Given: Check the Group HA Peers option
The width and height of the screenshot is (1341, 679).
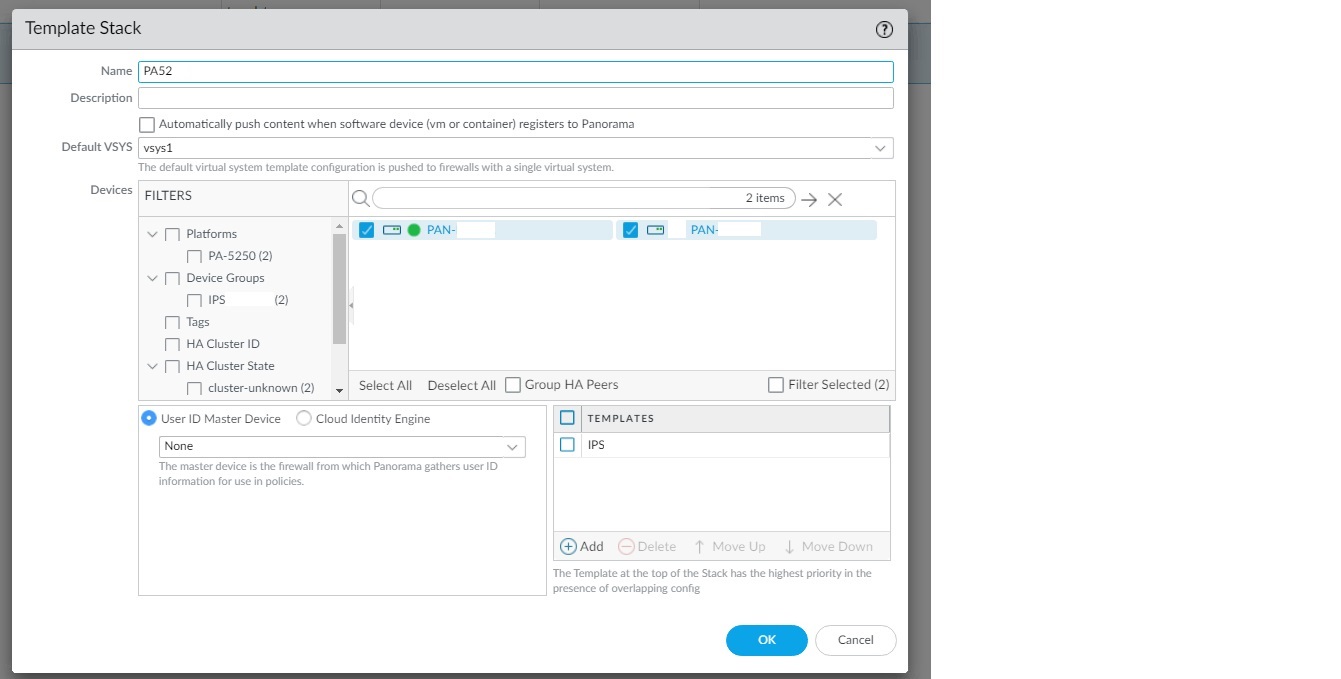Looking at the screenshot, I should (x=512, y=384).
